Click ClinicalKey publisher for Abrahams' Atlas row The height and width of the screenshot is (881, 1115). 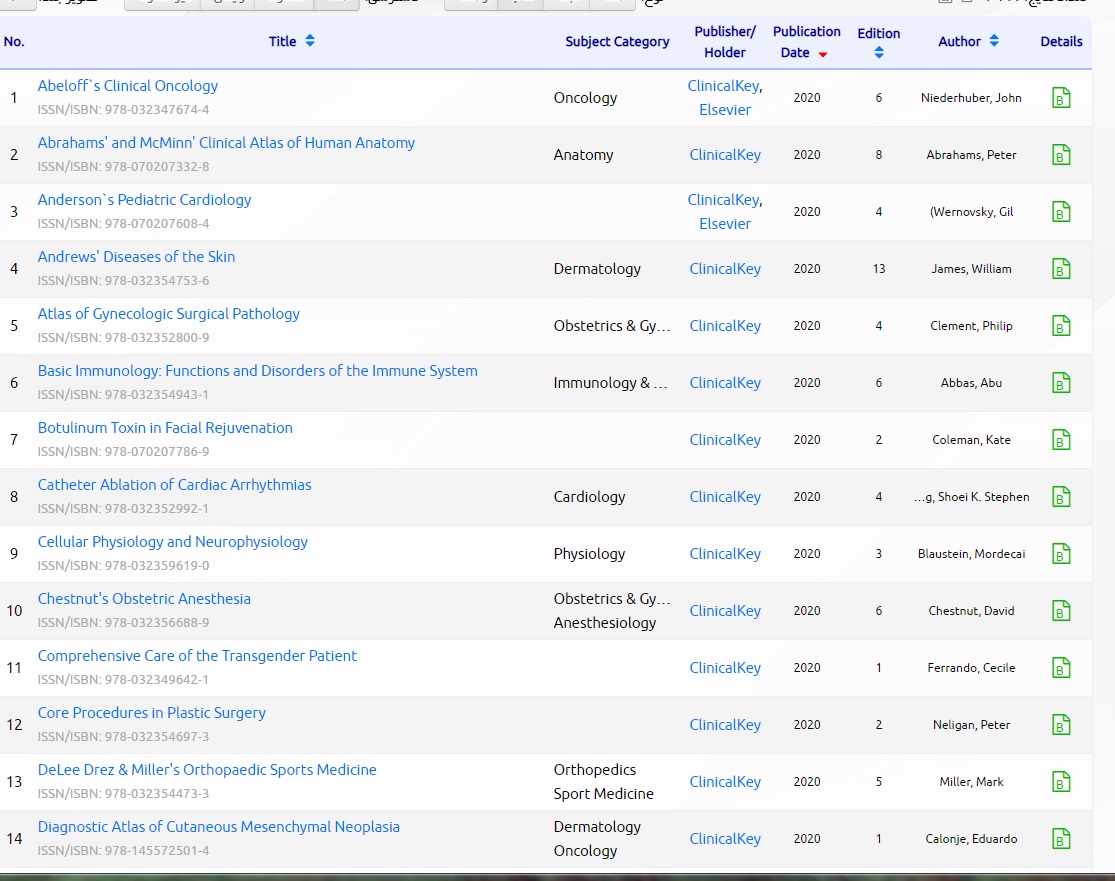click(x=725, y=155)
